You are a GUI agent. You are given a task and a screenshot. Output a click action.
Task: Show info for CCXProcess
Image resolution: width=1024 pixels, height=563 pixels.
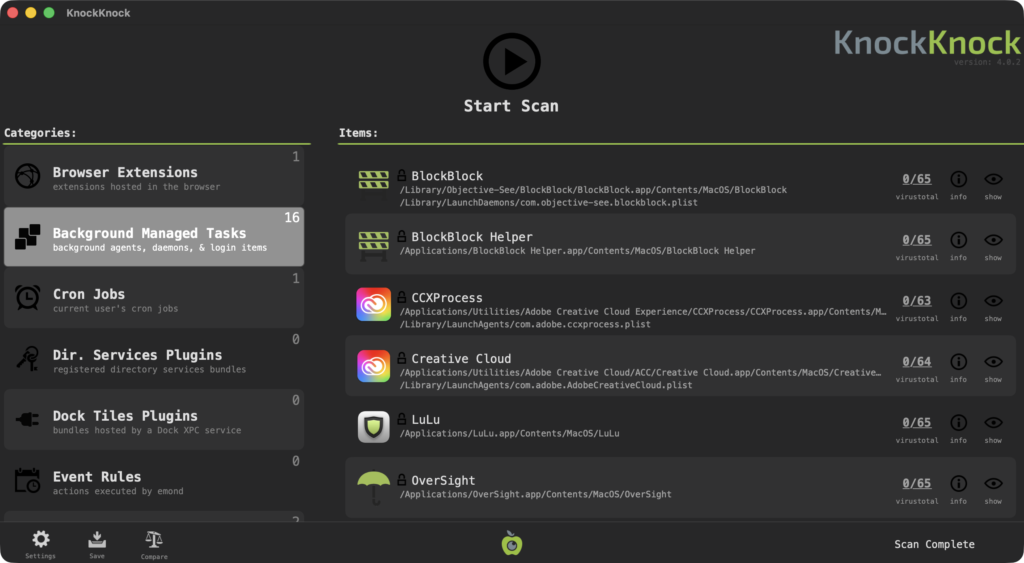[x=958, y=300]
